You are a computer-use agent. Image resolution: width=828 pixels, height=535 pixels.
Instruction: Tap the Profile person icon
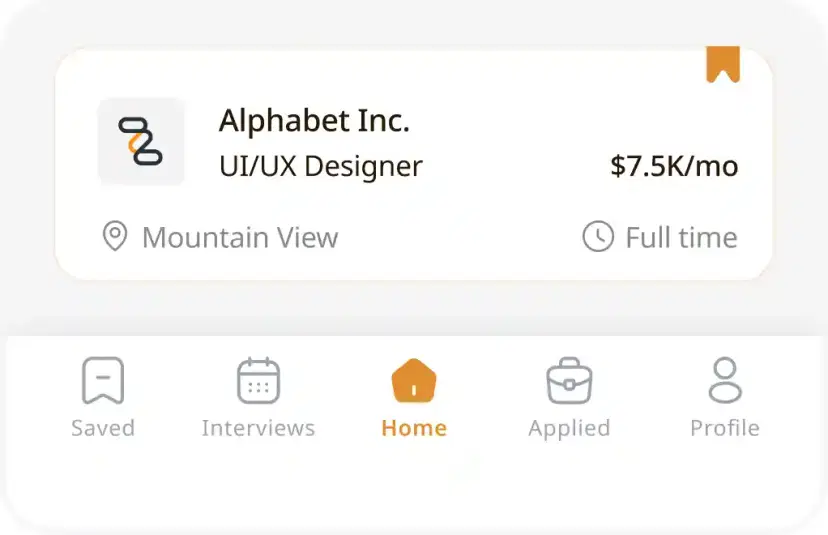(x=725, y=380)
